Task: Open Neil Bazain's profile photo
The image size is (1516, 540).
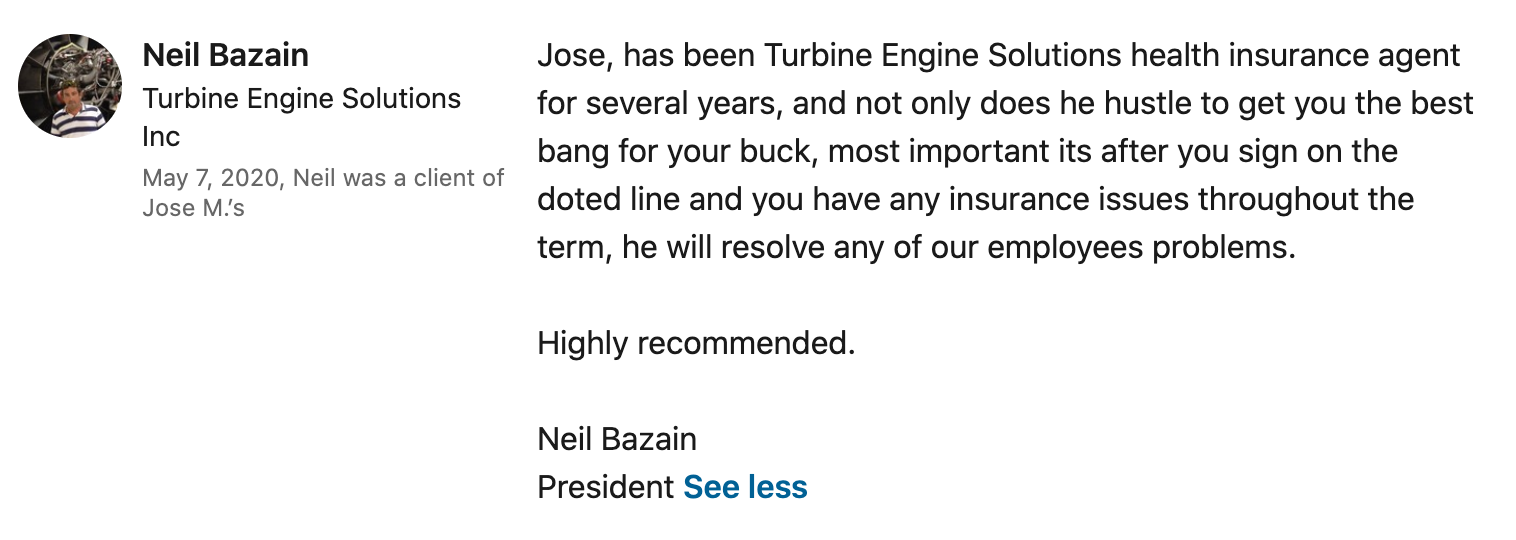Action: coord(71,86)
